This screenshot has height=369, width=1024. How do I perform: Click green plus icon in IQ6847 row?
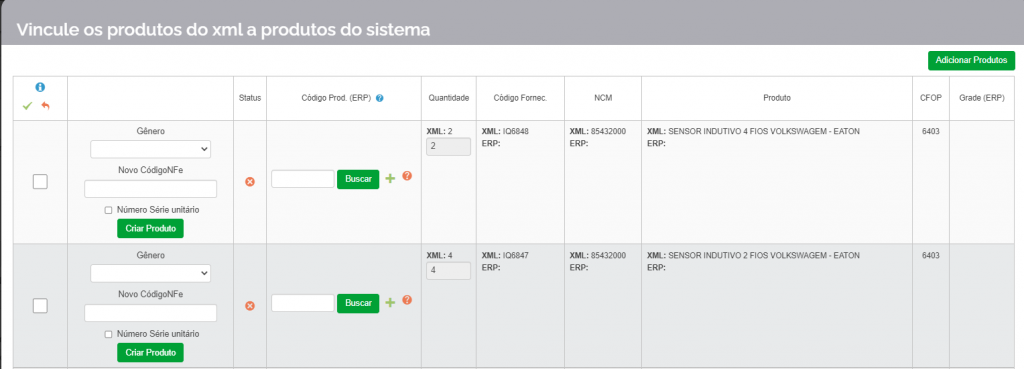[390, 302]
